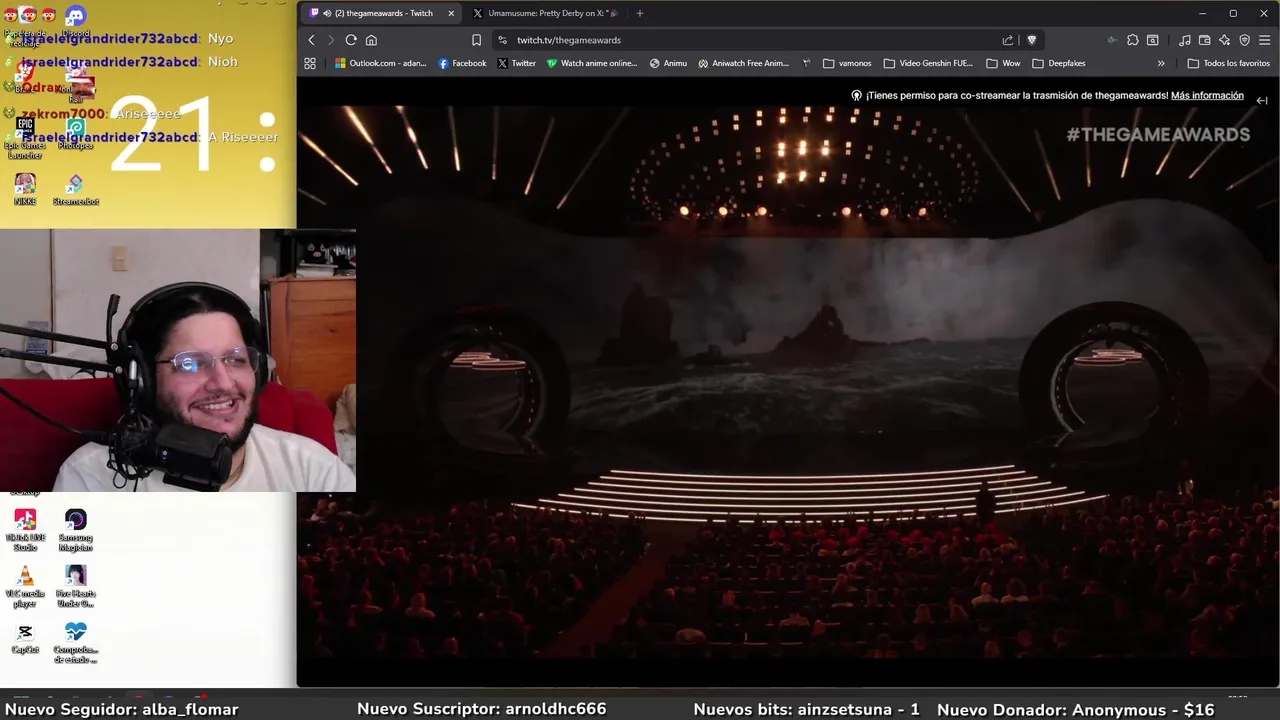Open the Animu bookmark
This screenshot has height=720, width=1280.
[x=668, y=63]
